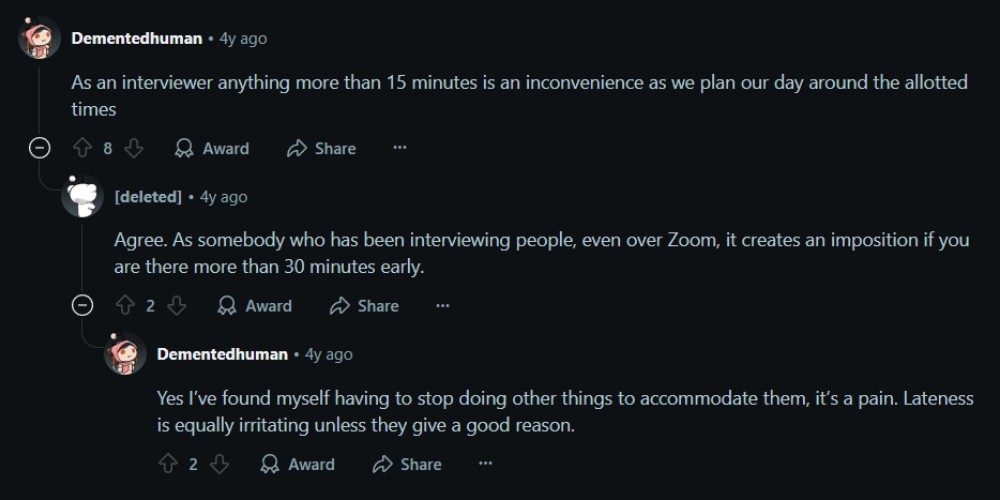Award the reply about accommodating early candidates
Viewport: 1000px width, 500px height.
point(297,464)
